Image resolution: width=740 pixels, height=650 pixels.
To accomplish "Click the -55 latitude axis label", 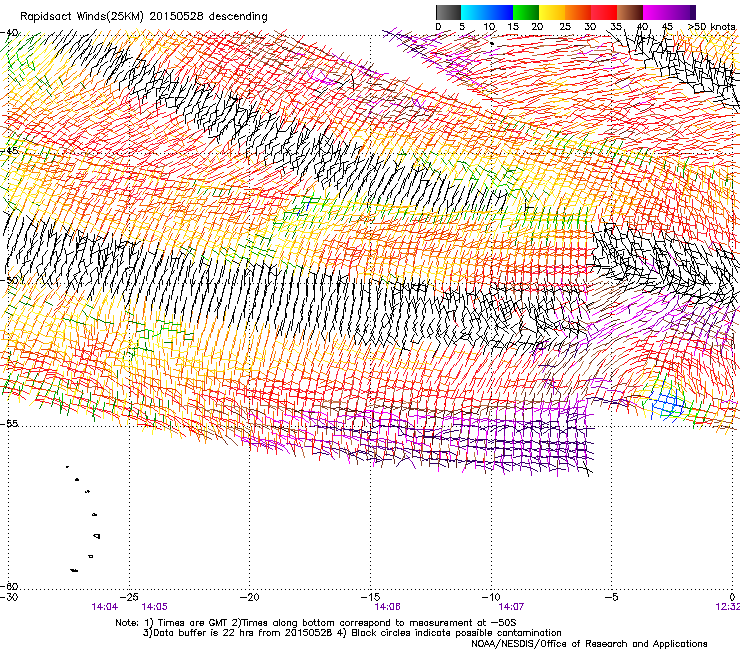I will click(9, 423).
